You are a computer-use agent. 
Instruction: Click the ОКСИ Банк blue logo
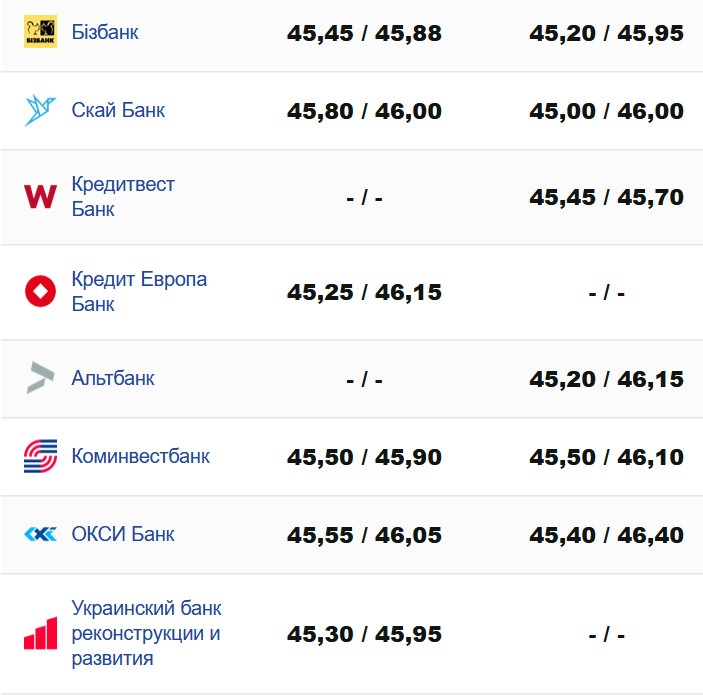40,535
